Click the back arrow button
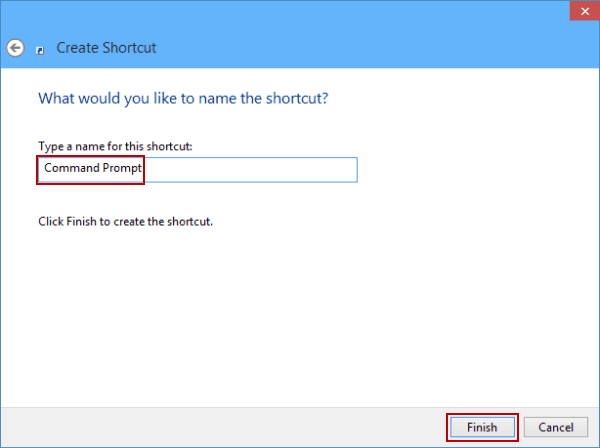This screenshot has height=448, width=600. click(x=15, y=48)
